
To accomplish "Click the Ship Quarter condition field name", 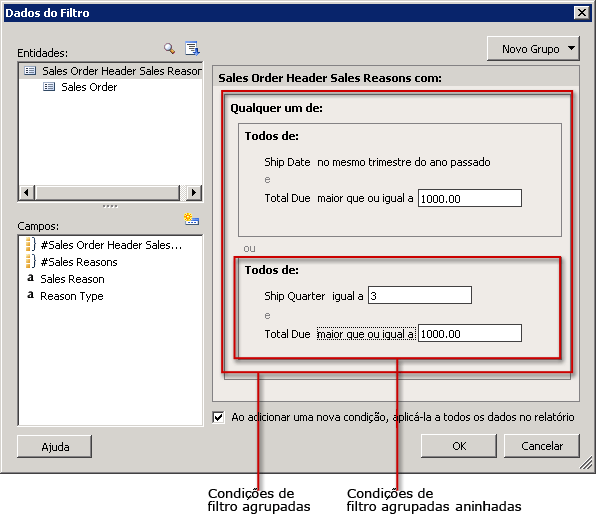I will click(x=295, y=296).
